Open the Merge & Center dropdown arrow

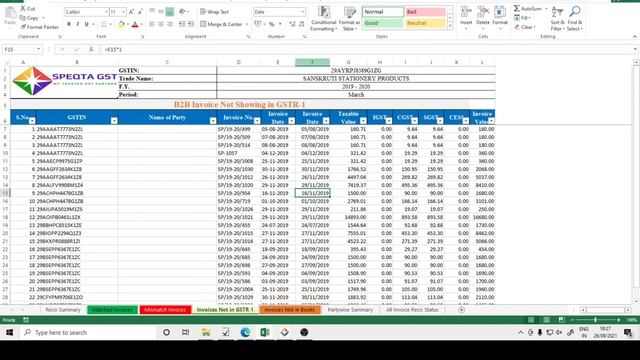[247, 24]
